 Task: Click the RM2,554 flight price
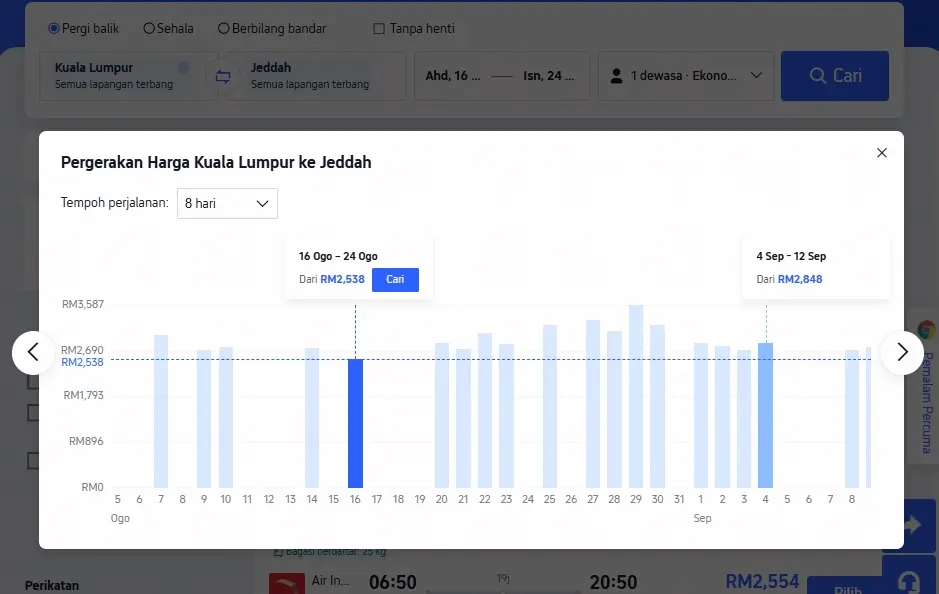click(762, 581)
